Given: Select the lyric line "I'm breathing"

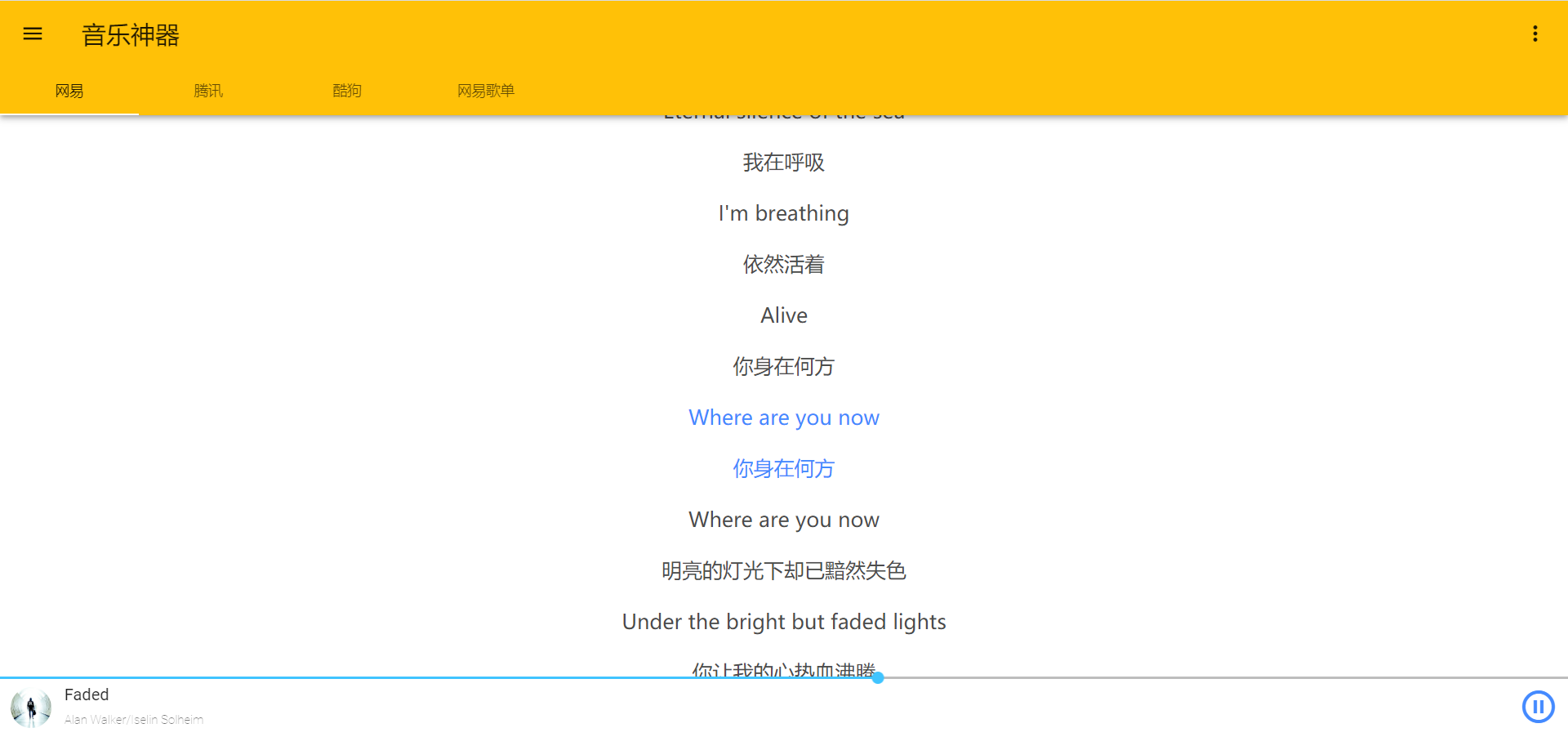Looking at the screenshot, I should (783, 213).
